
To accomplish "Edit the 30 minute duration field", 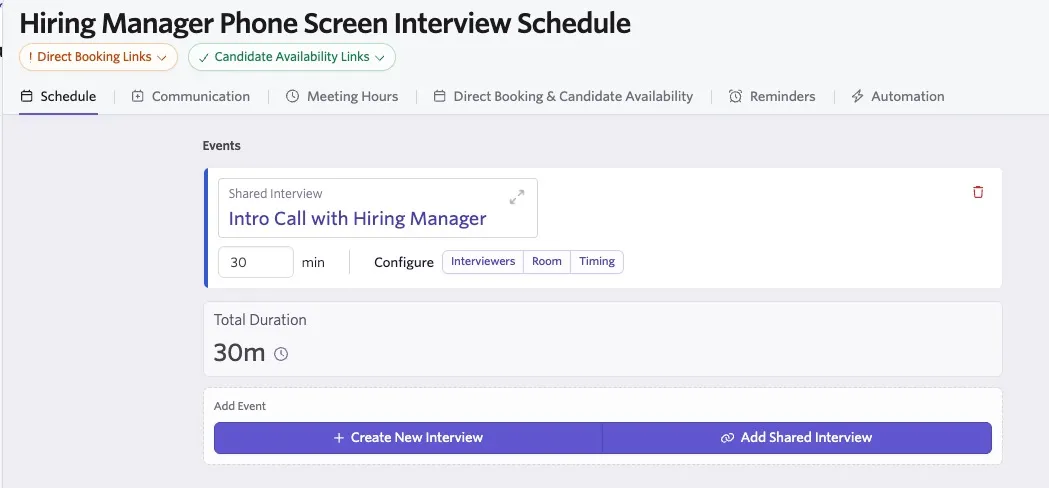I will point(256,262).
